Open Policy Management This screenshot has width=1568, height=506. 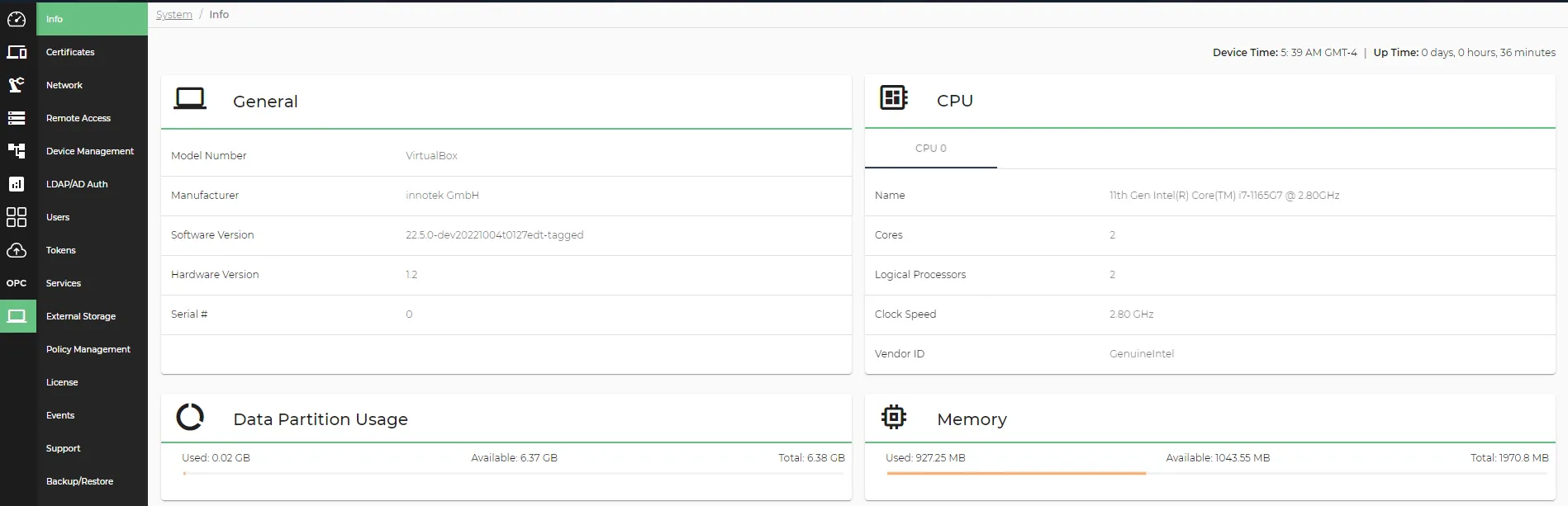tap(92, 349)
